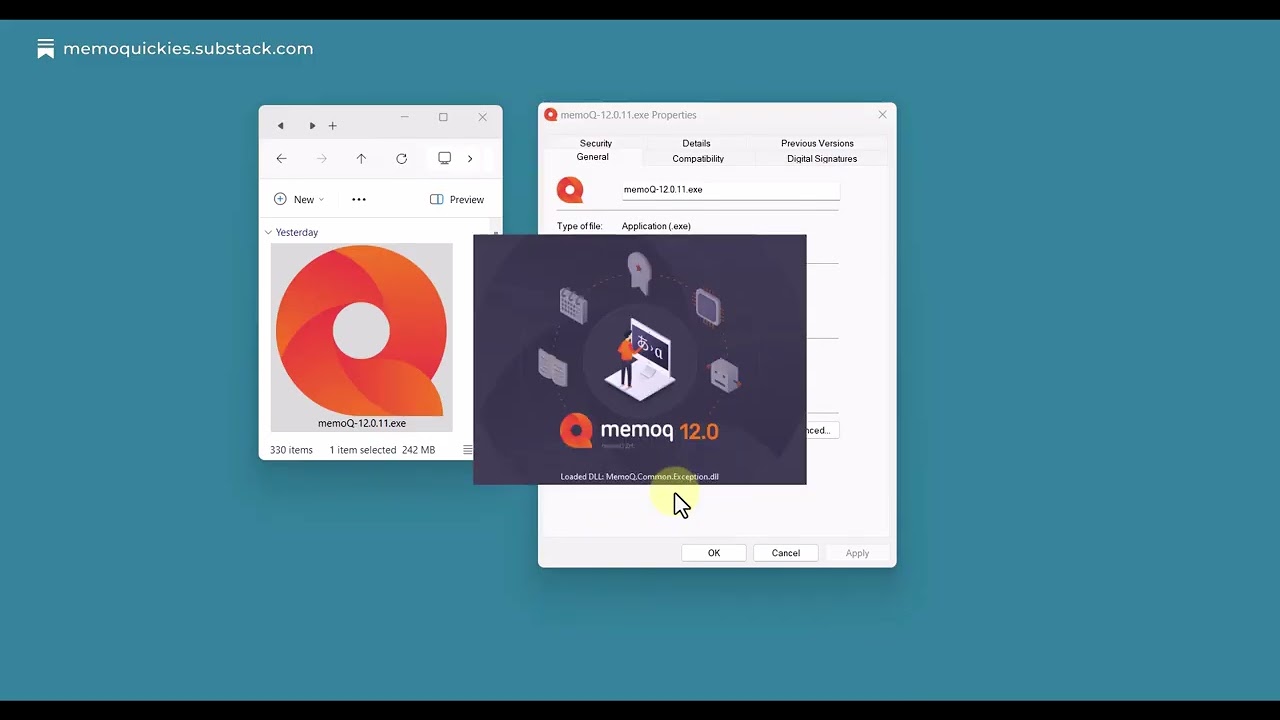Screen dimensions: 1280x720
Task: Go back in File Explorer
Action: coord(281,158)
